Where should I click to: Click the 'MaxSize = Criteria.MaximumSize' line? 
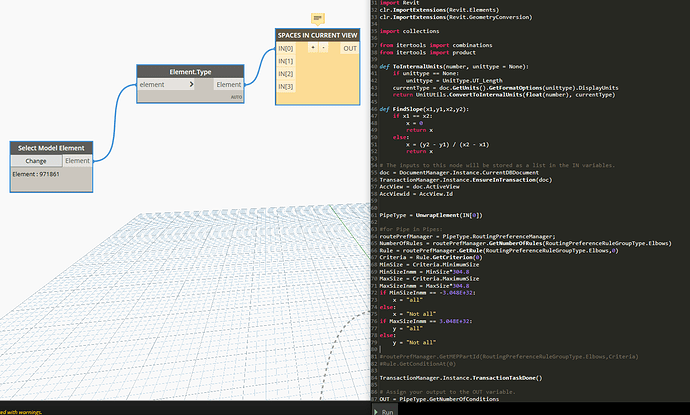click(x=429, y=279)
